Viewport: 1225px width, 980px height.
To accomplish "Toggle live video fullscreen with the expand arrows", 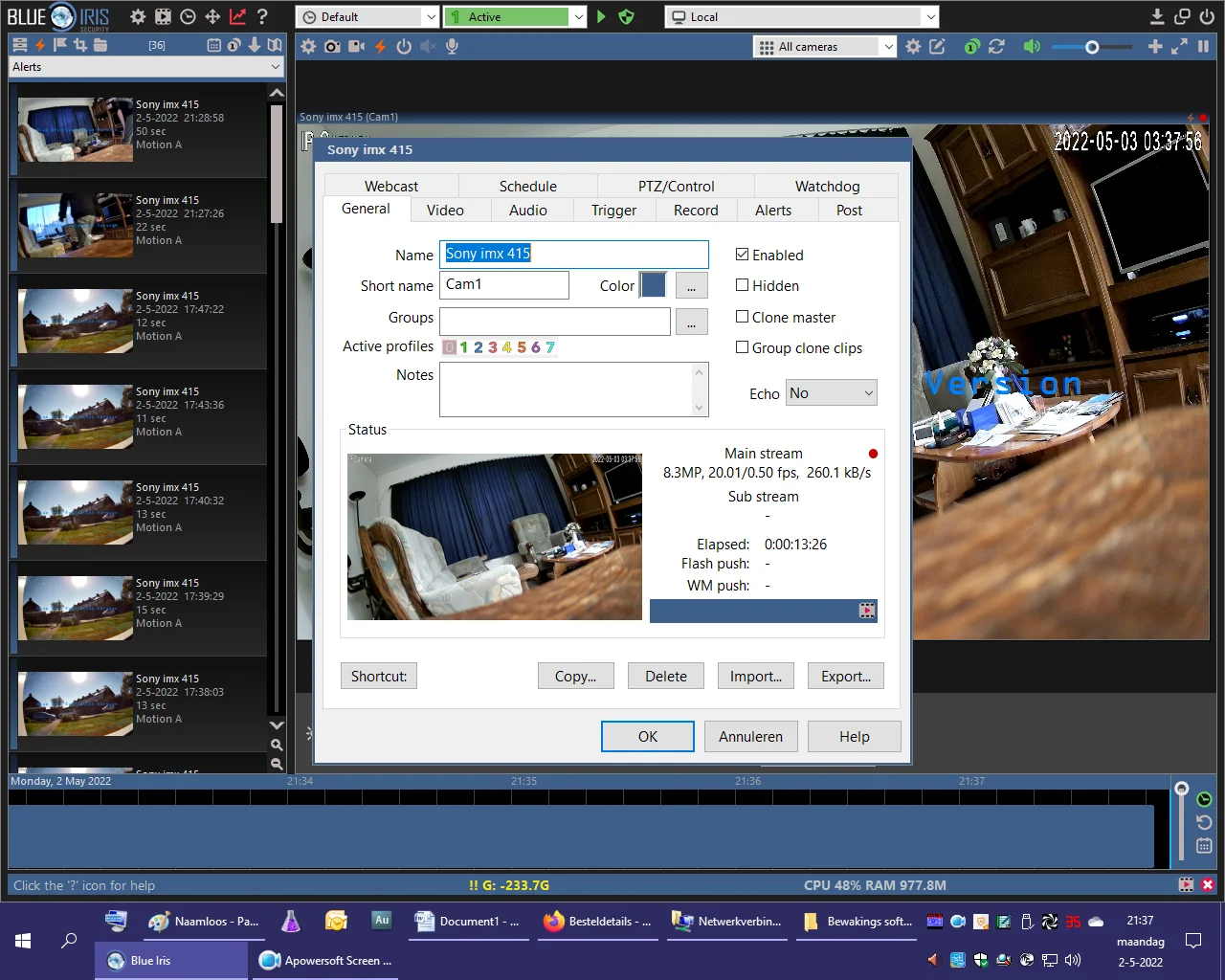I will coord(1179,46).
